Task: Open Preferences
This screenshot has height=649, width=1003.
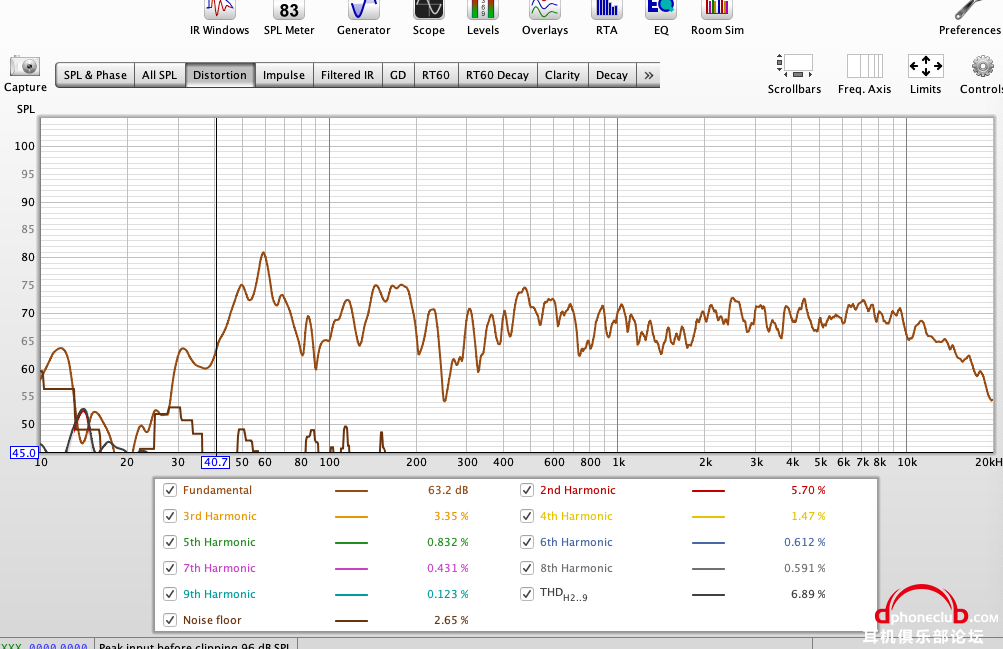Action: coord(970,18)
